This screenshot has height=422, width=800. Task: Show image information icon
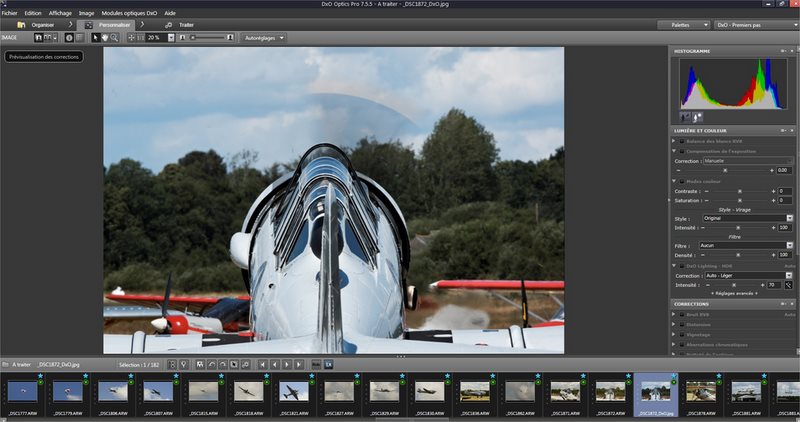(69, 38)
